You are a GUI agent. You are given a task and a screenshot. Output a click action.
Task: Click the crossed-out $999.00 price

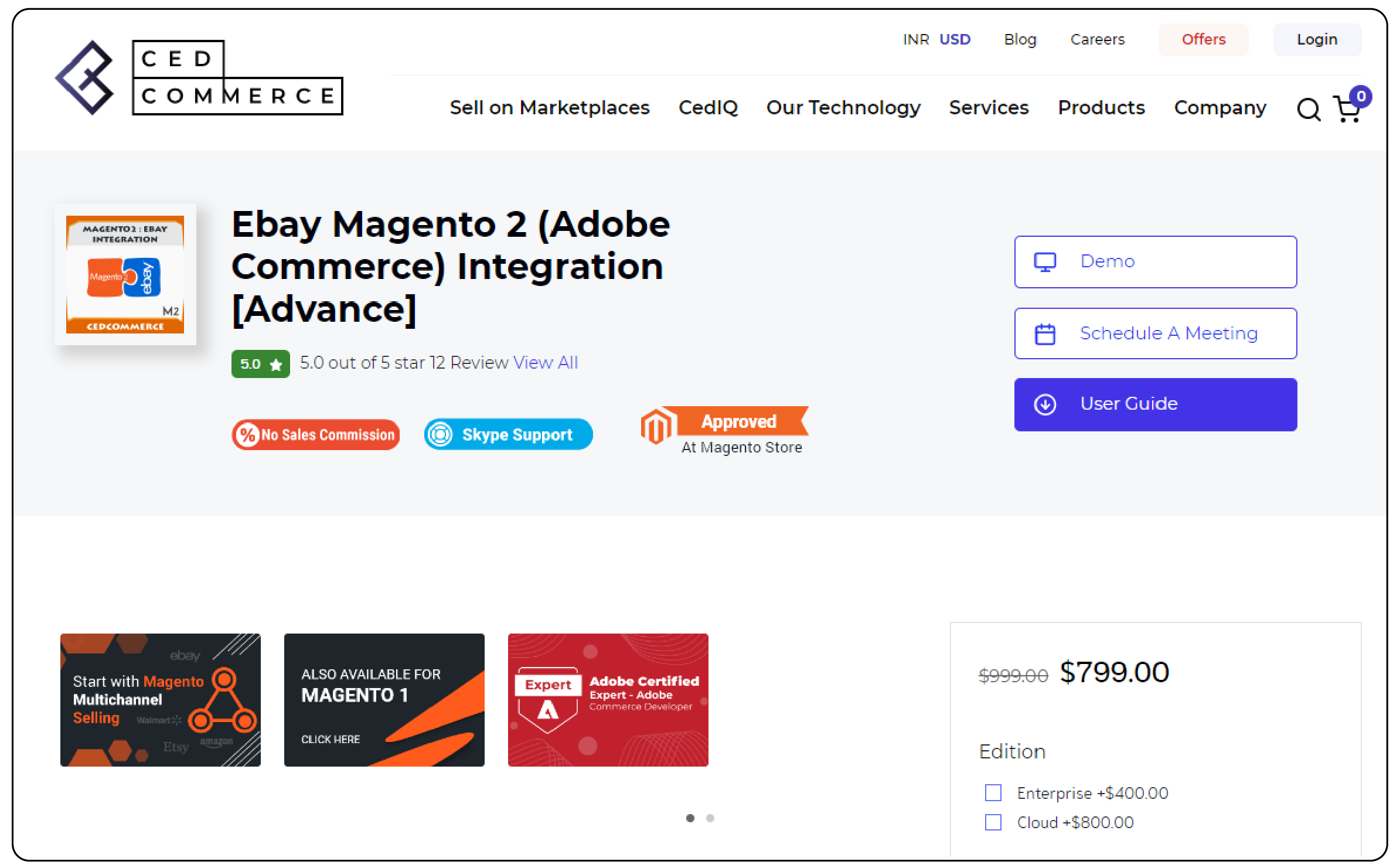click(x=1013, y=676)
